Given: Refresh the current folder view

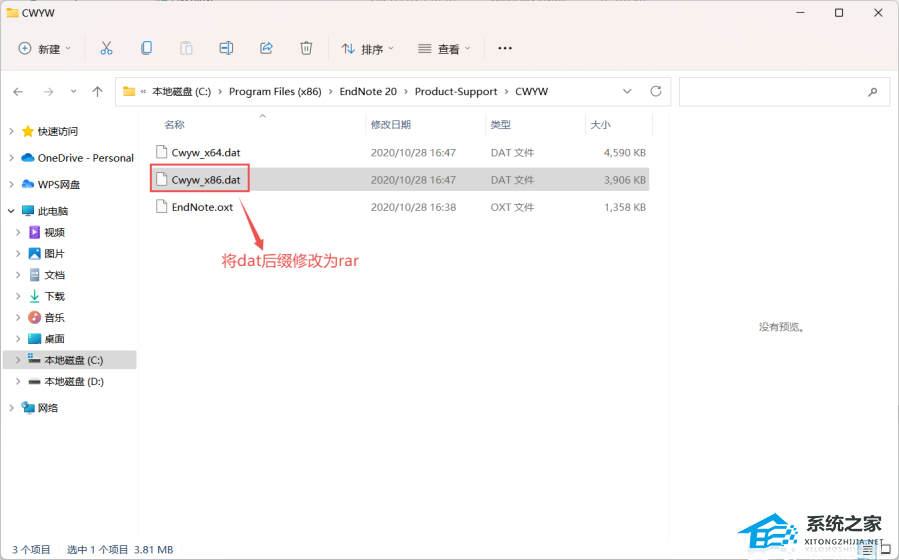Looking at the screenshot, I should (656, 91).
